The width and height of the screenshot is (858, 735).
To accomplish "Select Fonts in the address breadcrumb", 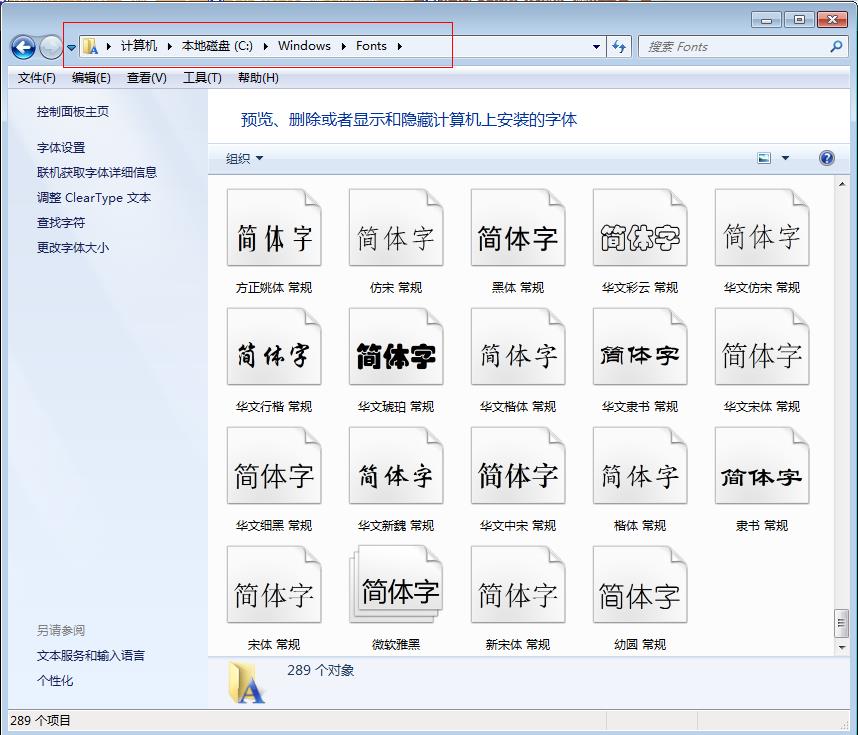I will 371,46.
